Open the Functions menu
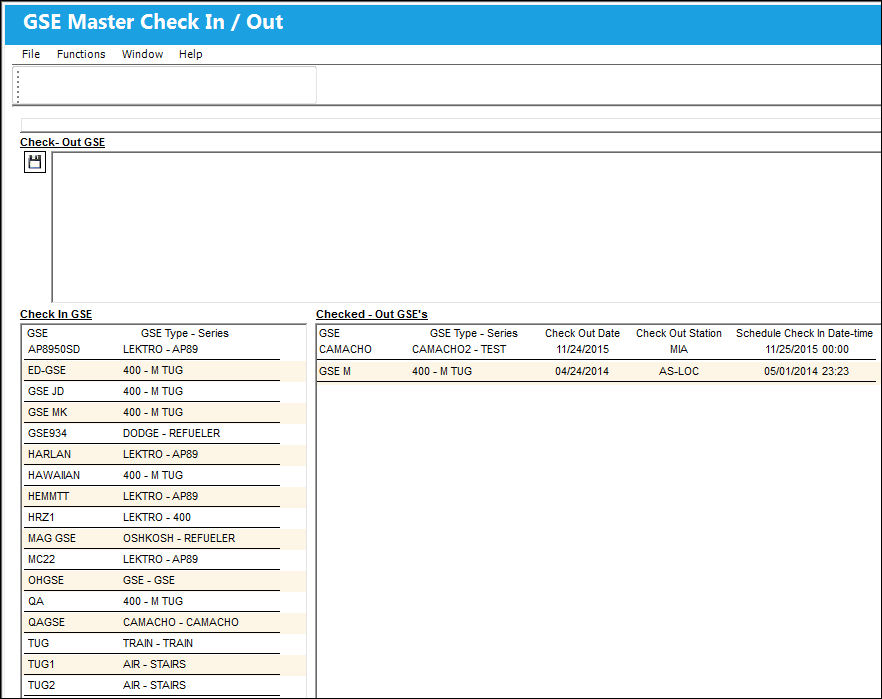 click(81, 54)
